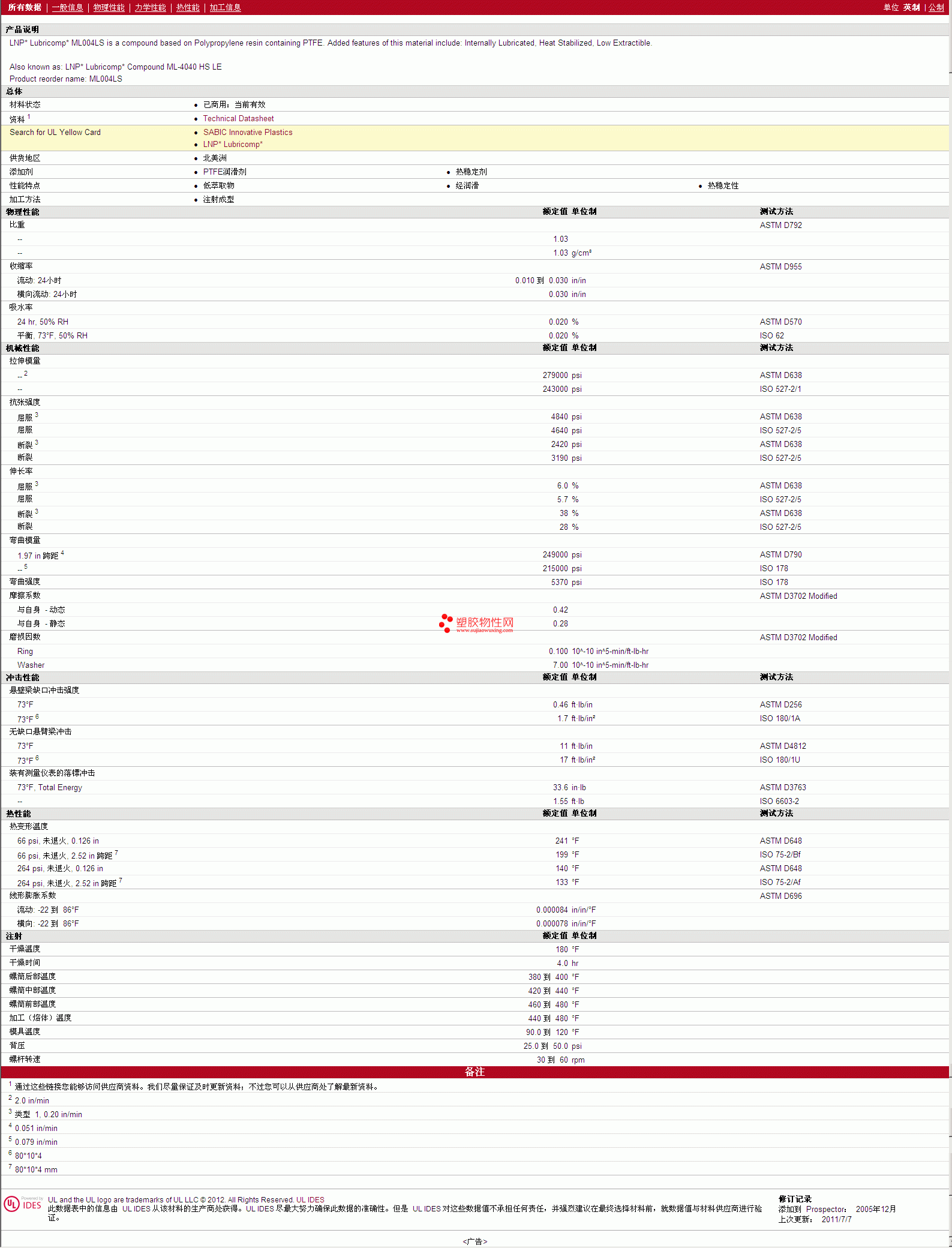
Task: Click the 北美洲 availability entry
Action: pos(215,158)
